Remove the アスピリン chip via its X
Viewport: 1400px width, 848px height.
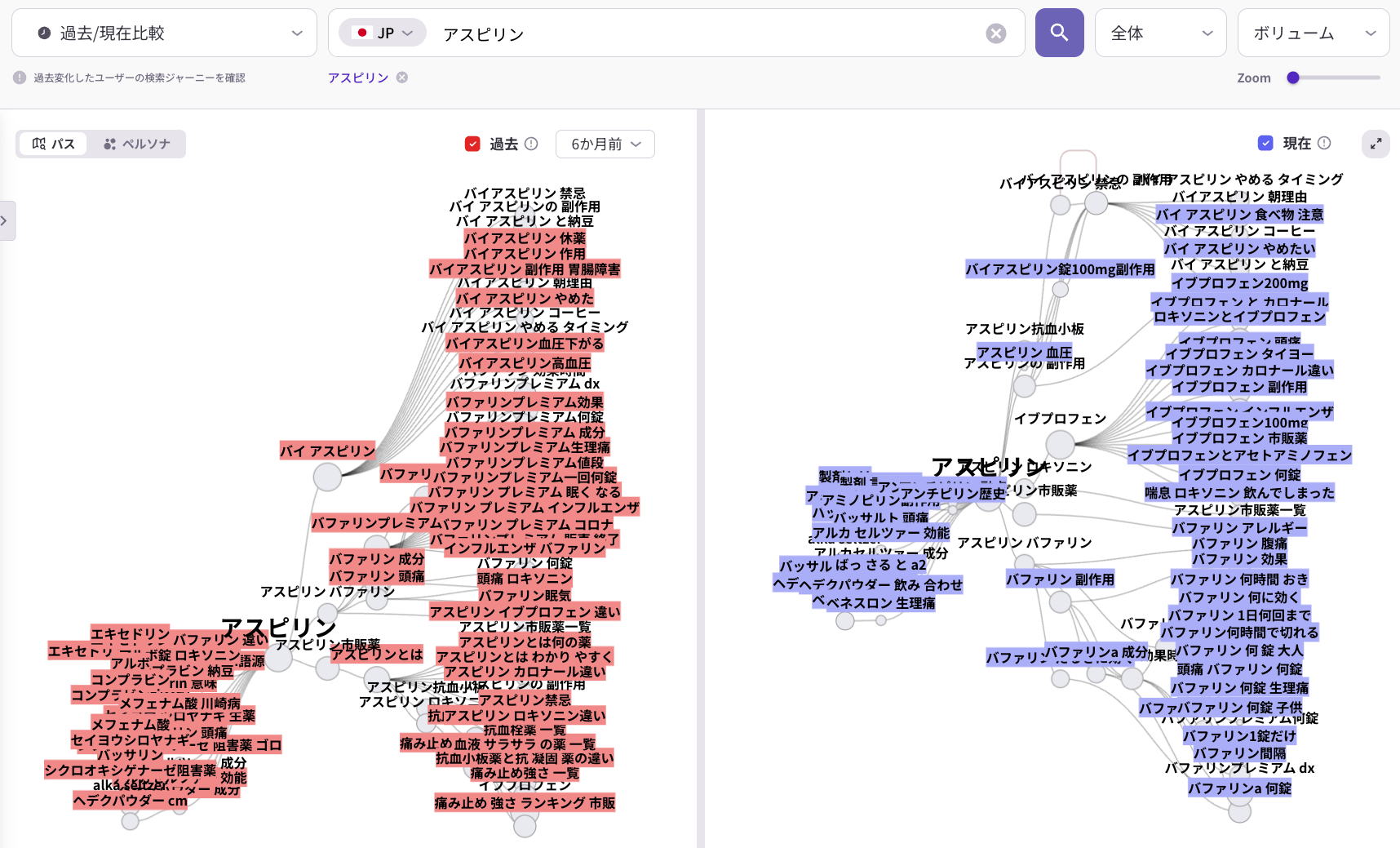click(x=401, y=78)
